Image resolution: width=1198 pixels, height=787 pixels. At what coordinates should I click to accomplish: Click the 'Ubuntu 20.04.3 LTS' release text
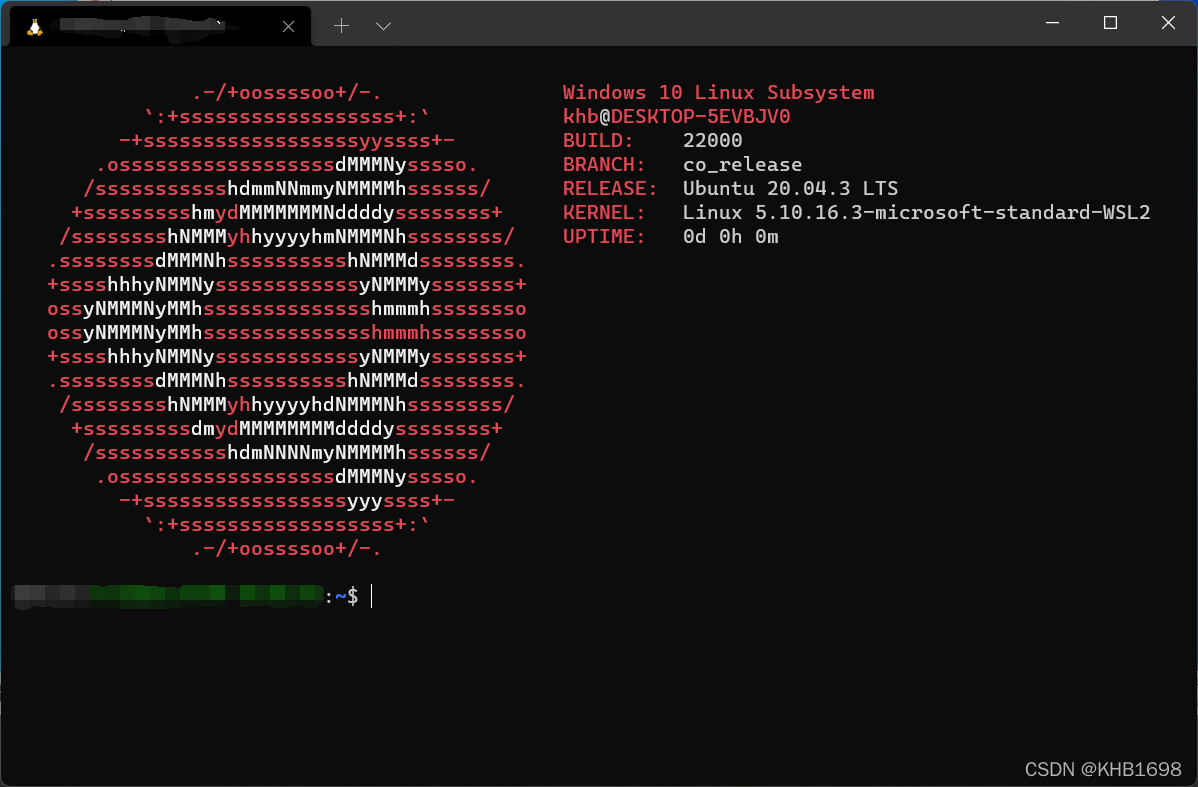[x=790, y=189]
